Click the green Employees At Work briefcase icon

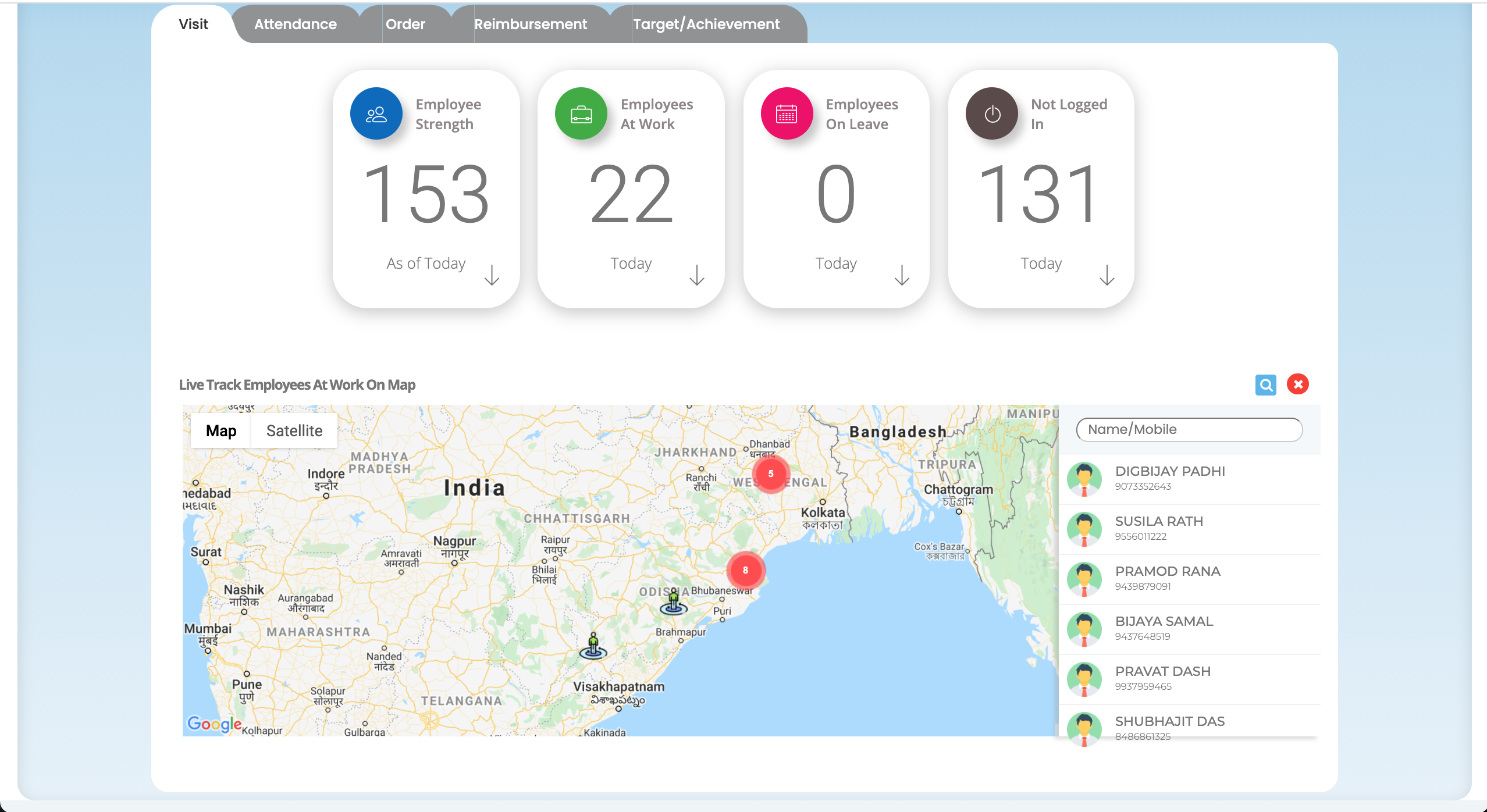[x=581, y=114]
